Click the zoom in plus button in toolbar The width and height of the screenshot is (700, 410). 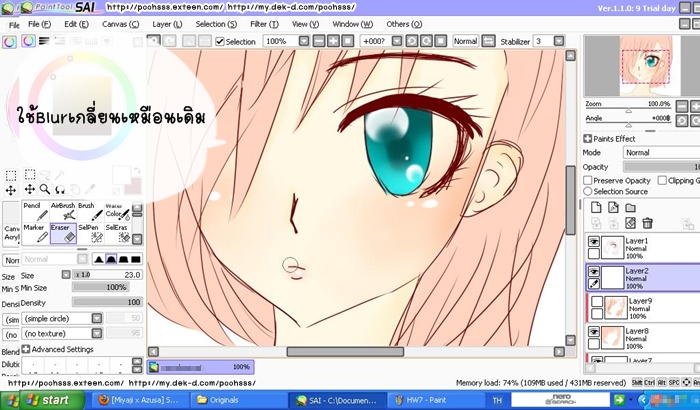point(333,41)
